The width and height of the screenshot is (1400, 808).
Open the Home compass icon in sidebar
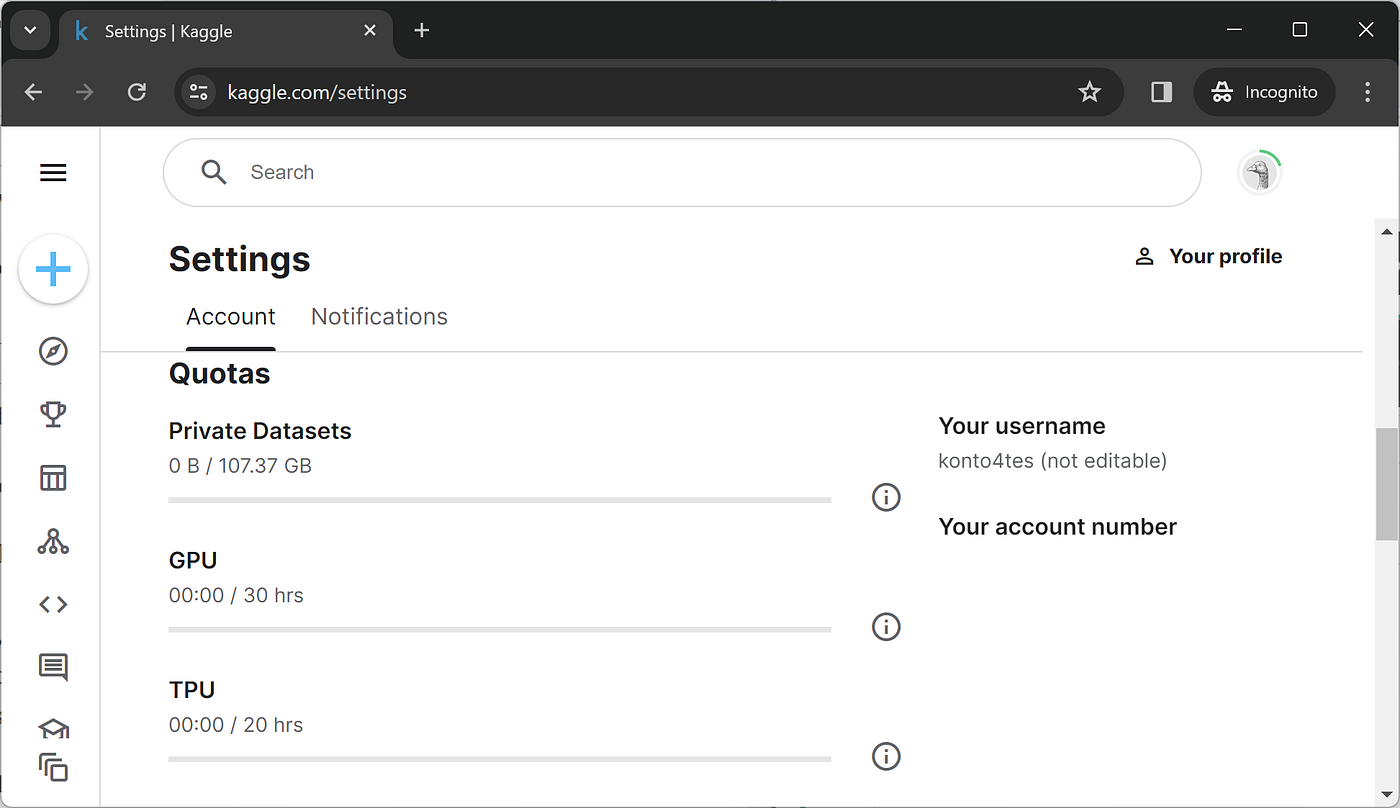[53, 351]
